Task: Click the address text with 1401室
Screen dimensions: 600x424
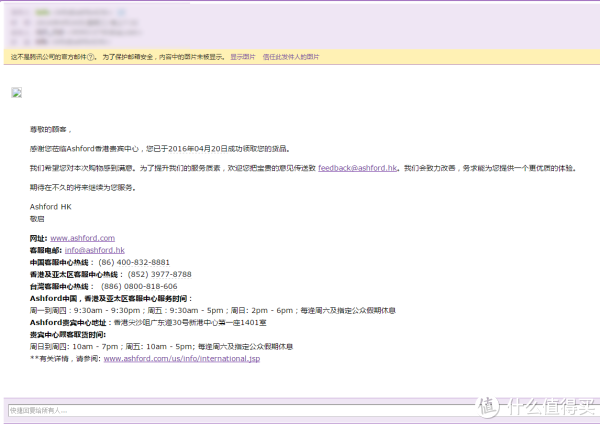Action: point(190,323)
